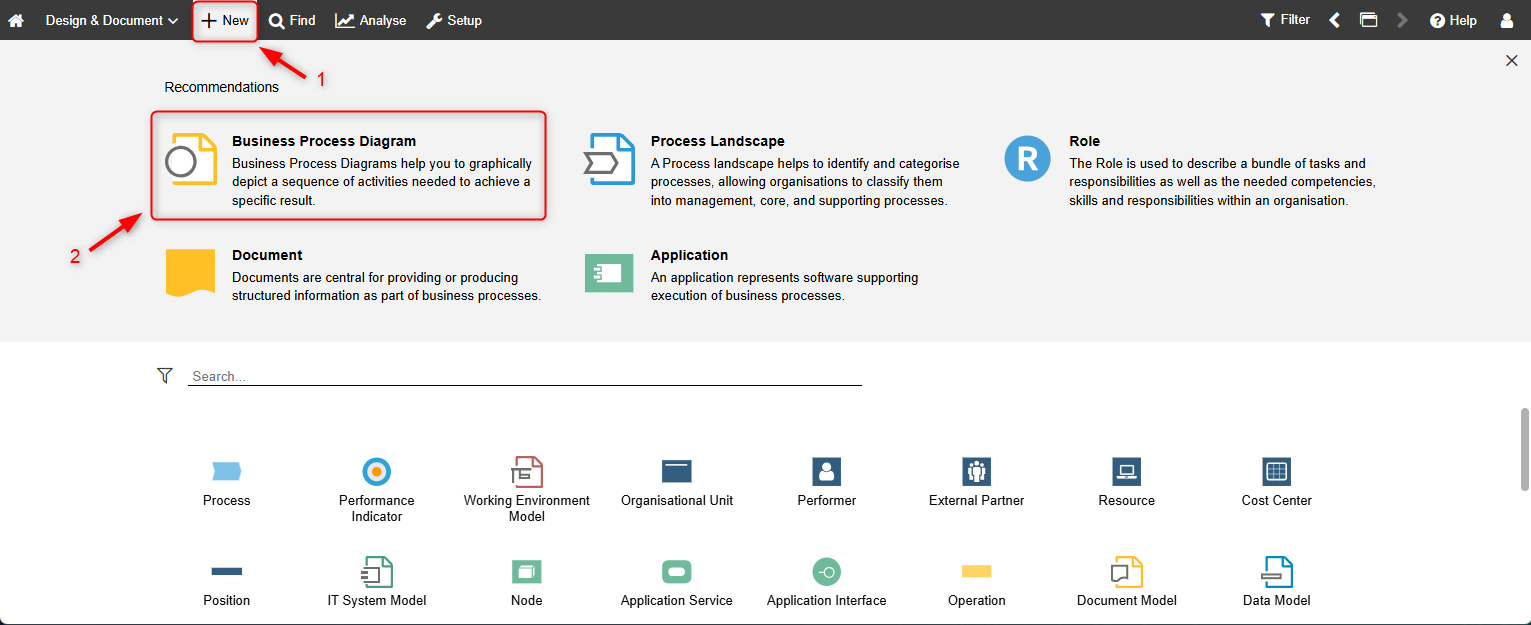Select the Performance Indicator object icon
Screen dimensions: 1531x625
(x=376, y=472)
